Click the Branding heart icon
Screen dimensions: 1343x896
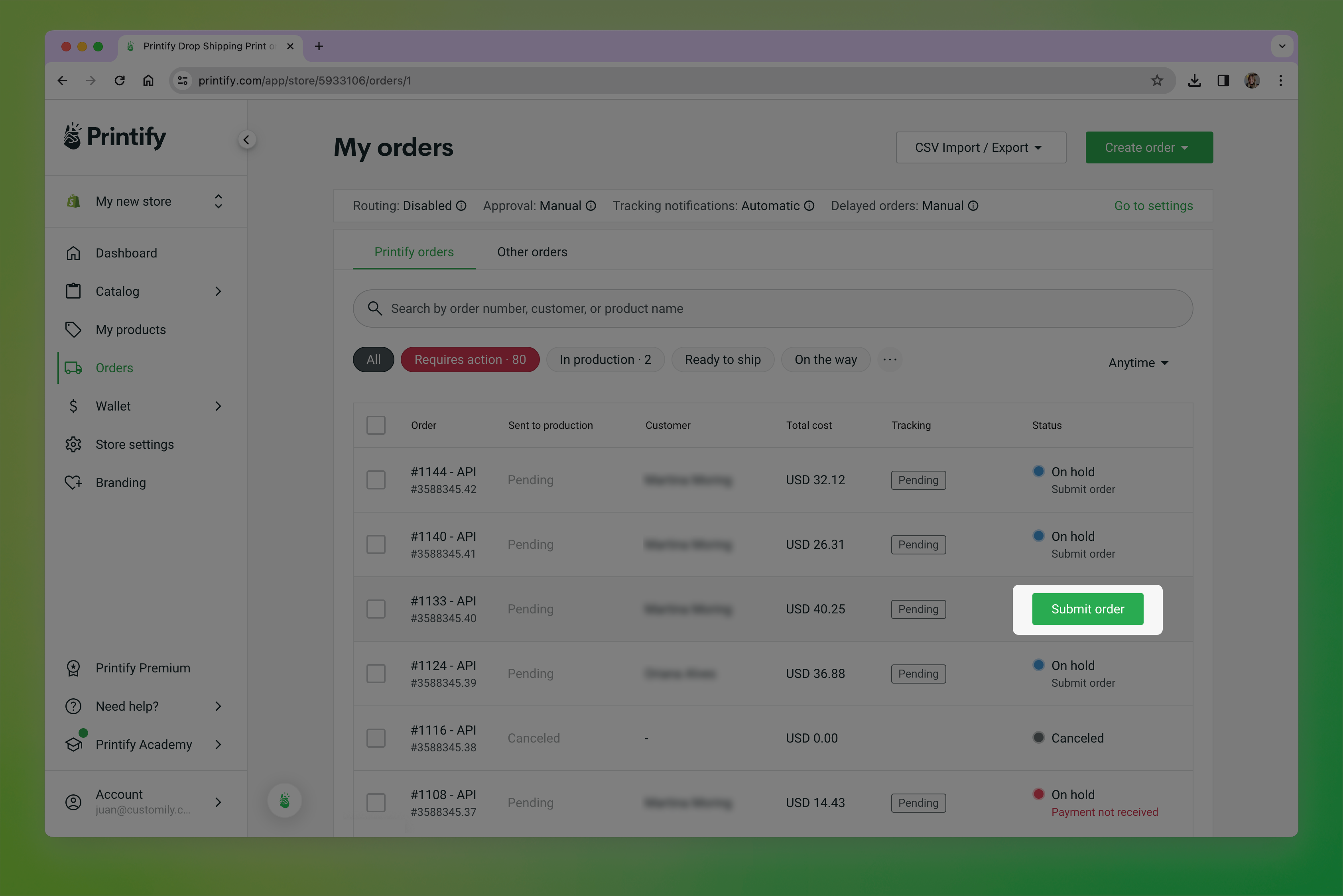point(73,483)
